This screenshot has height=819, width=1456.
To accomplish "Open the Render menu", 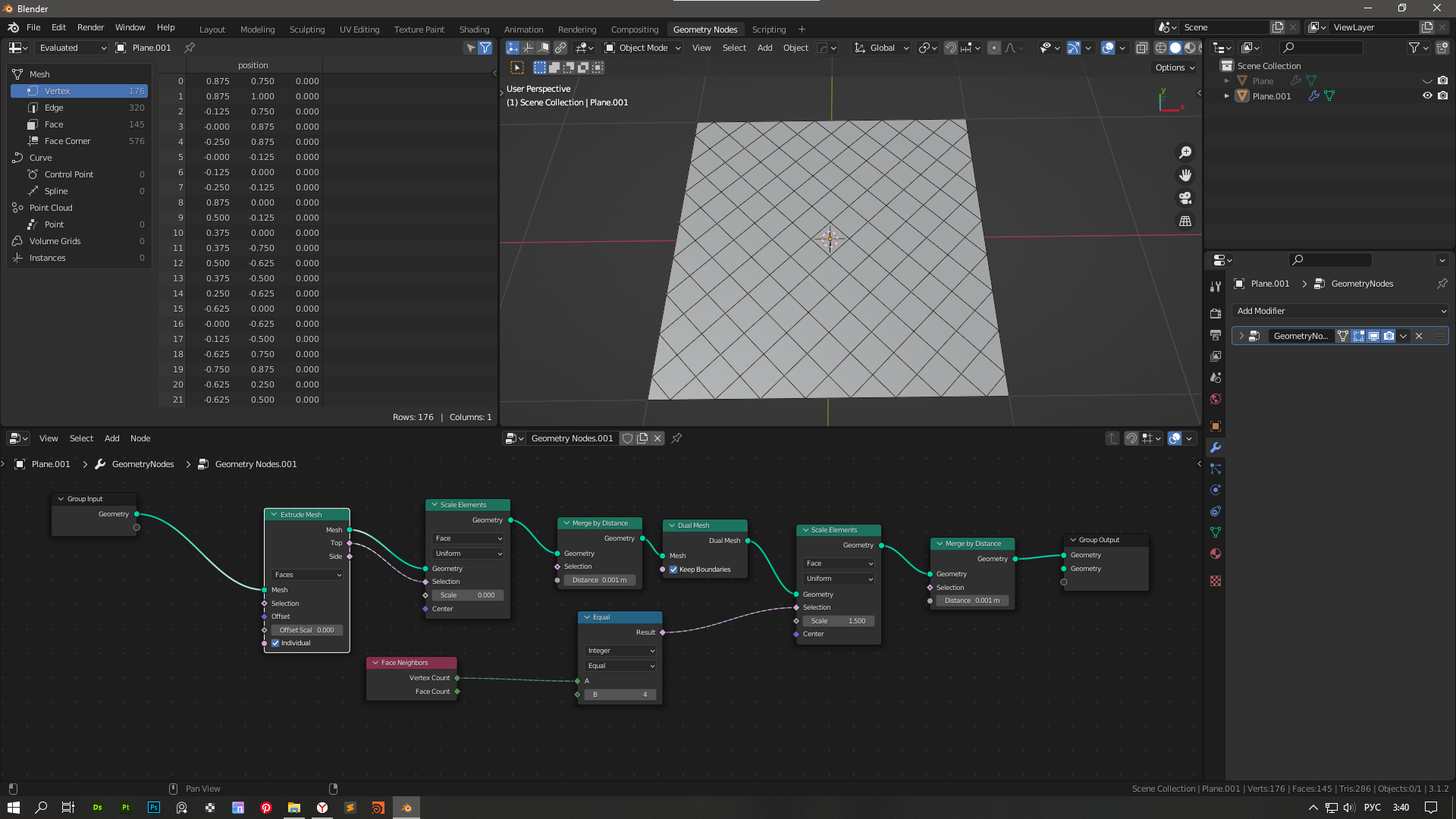I will (x=90, y=27).
